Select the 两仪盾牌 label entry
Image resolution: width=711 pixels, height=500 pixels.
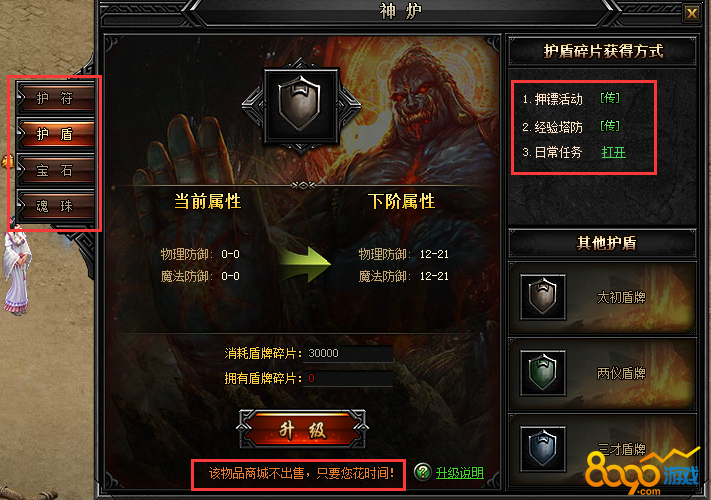[x=621, y=373]
